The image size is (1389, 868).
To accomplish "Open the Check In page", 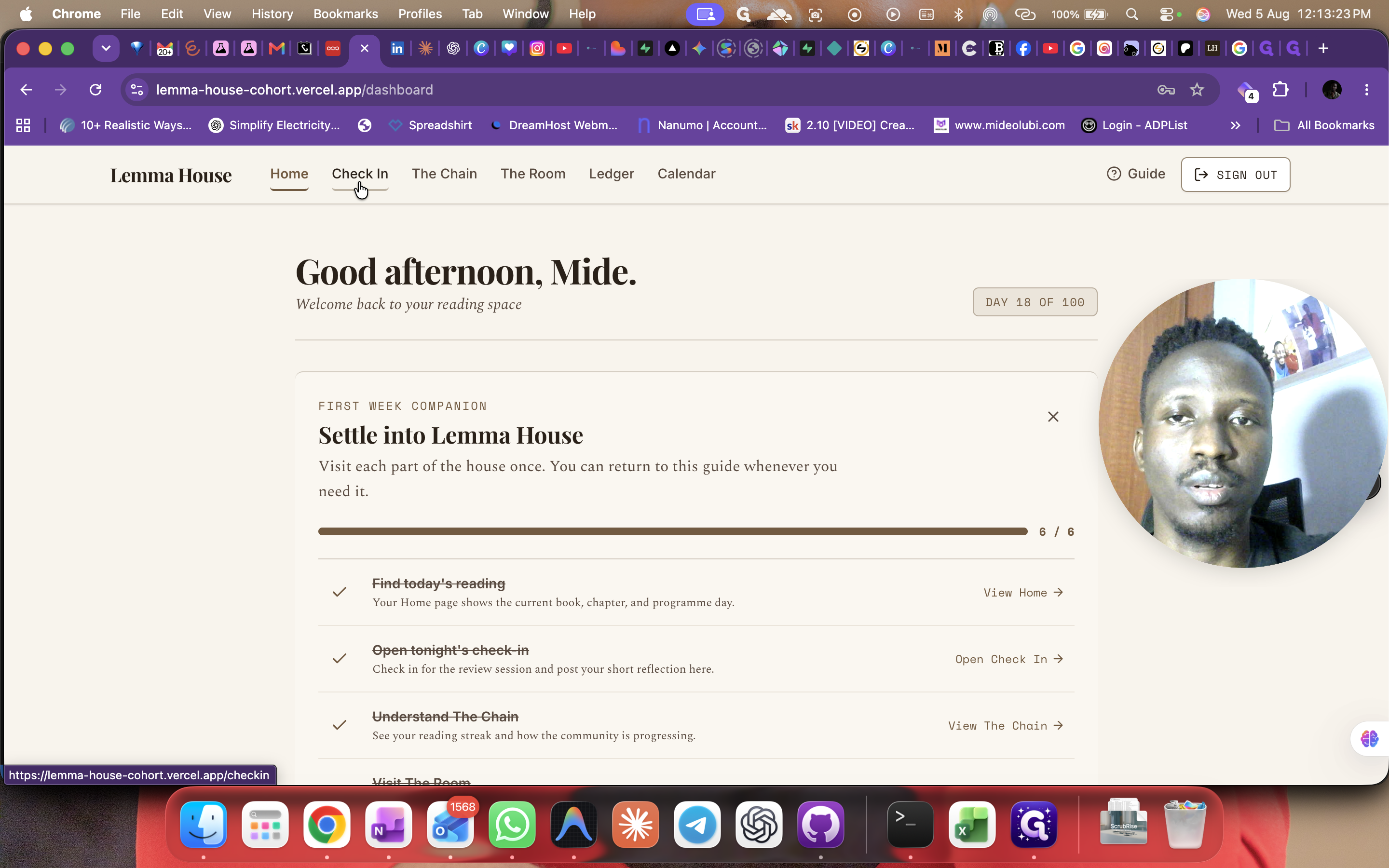I will point(360,174).
